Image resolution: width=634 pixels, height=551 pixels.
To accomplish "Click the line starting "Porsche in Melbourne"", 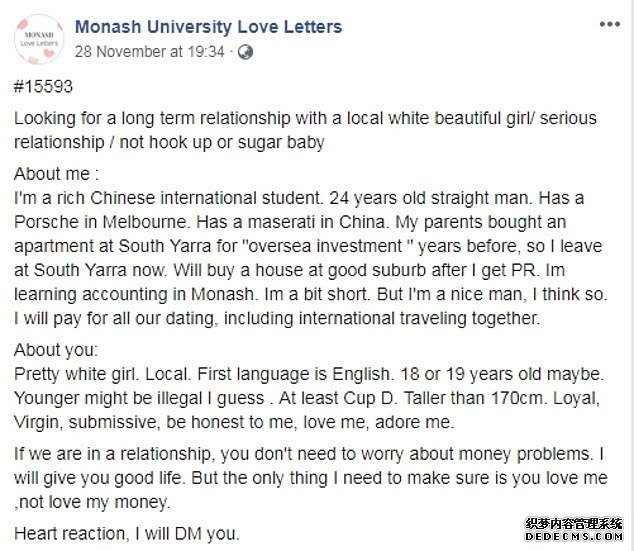I will tap(290, 222).
